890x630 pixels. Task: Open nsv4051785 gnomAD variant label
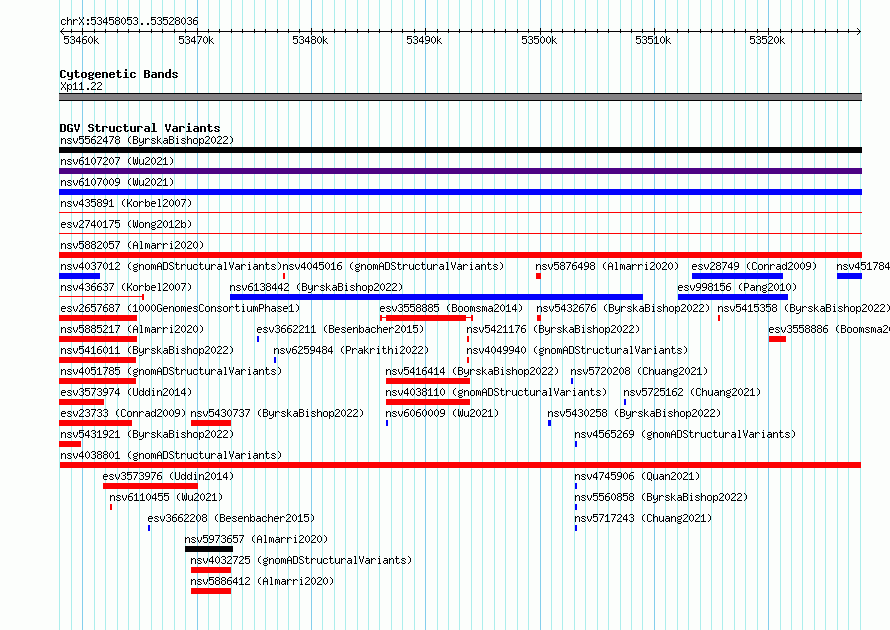click(171, 371)
